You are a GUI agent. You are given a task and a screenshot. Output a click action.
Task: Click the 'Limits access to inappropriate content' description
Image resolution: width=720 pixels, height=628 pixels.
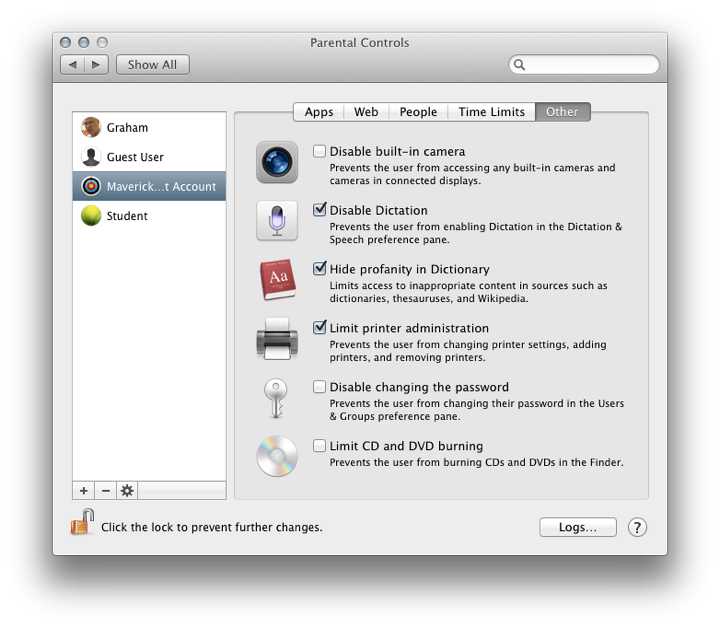[x=468, y=292]
